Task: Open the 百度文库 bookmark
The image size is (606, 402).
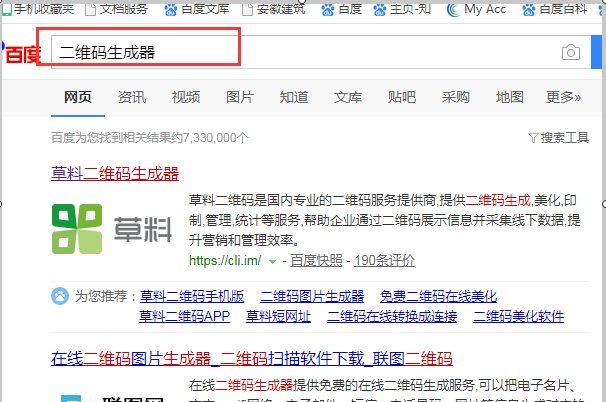Action: tap(197, 9)
